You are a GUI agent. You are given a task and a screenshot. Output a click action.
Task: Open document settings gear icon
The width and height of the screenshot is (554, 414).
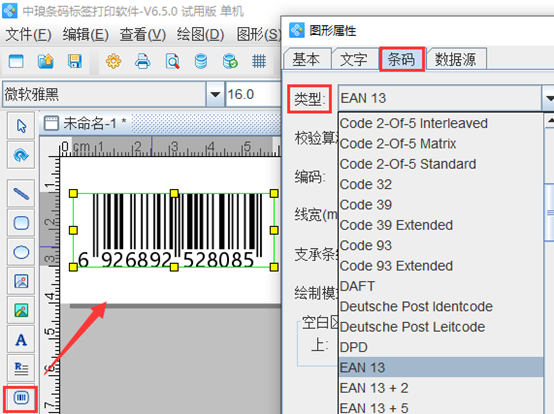click(x=113, y=61)
